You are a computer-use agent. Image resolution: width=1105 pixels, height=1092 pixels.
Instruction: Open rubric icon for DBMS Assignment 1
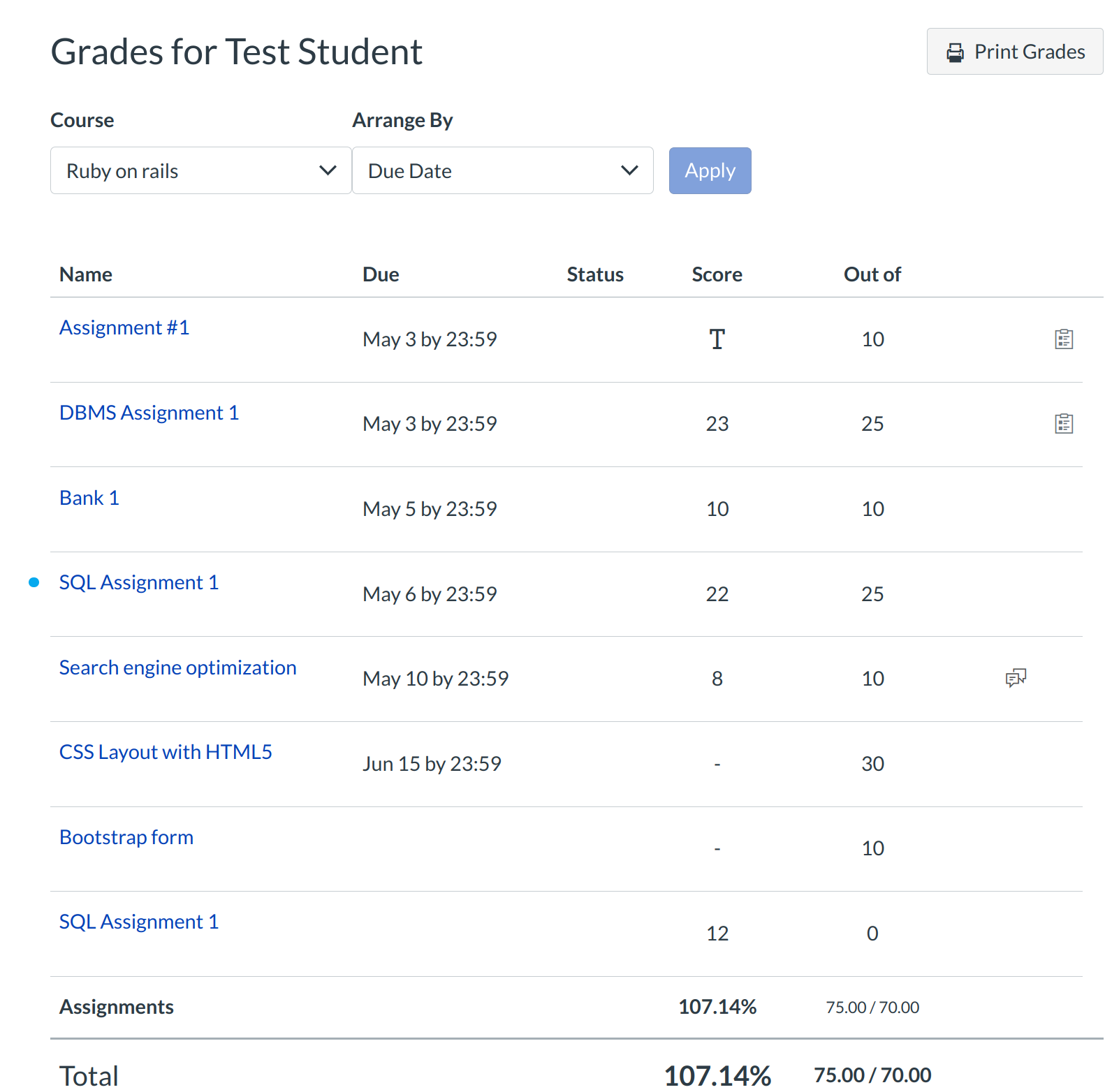[x=1063, y=424]
